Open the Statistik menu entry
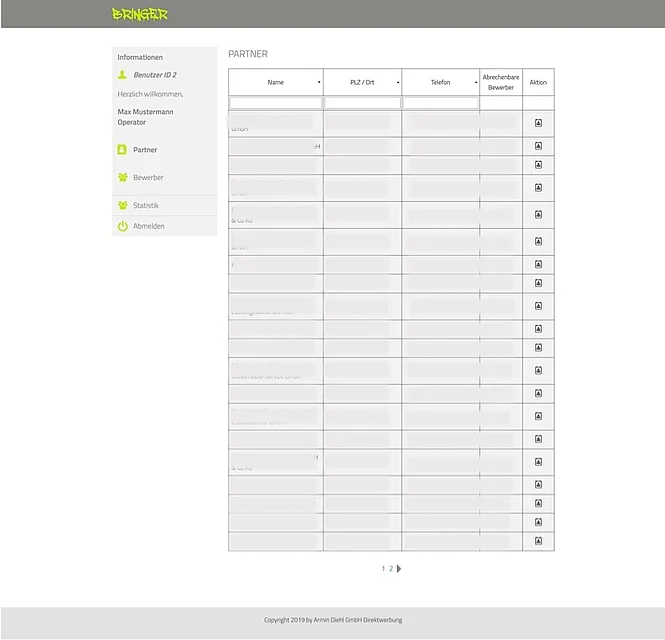 (x=146, y=206)
